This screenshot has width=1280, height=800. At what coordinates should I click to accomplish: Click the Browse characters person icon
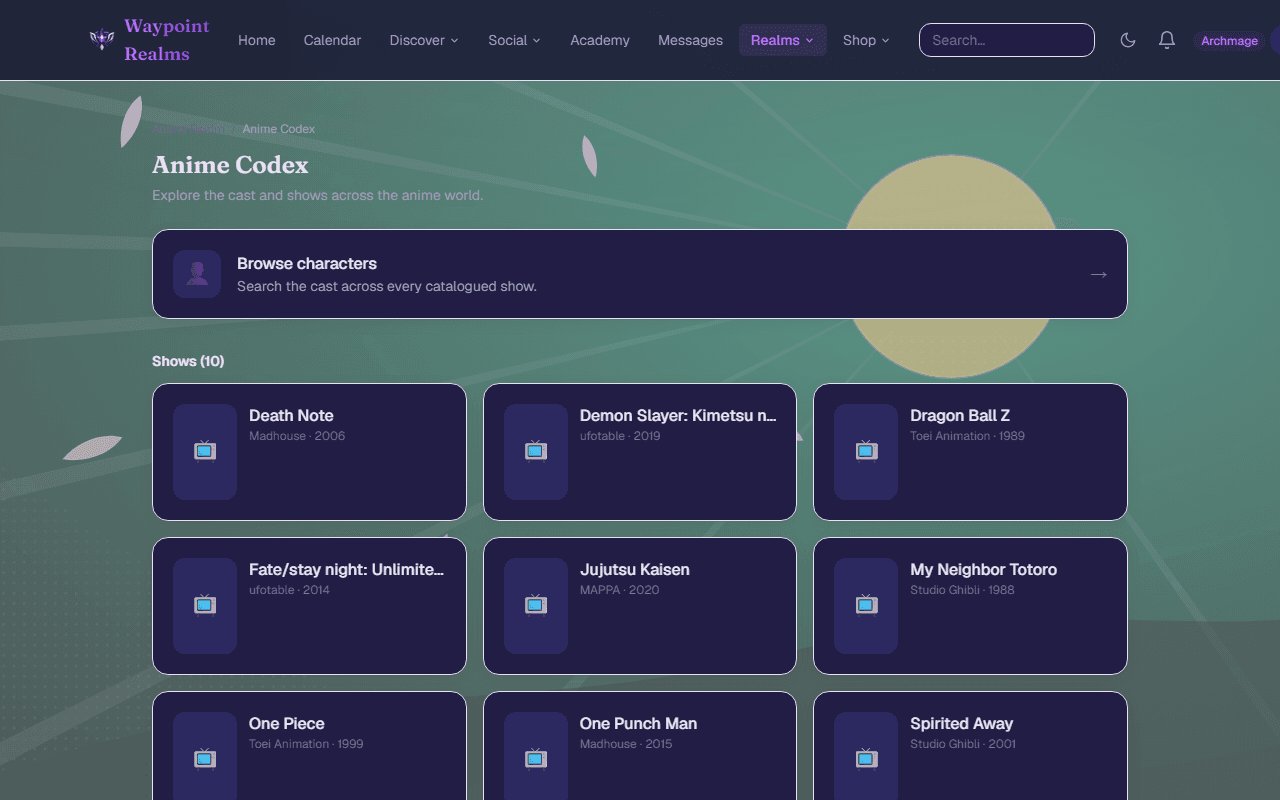[x=197, y=274]
